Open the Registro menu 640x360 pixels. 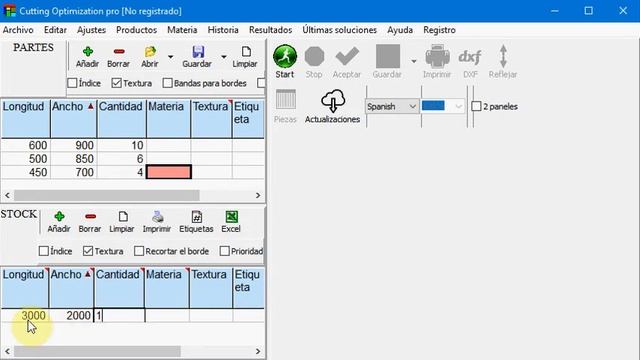439,30
